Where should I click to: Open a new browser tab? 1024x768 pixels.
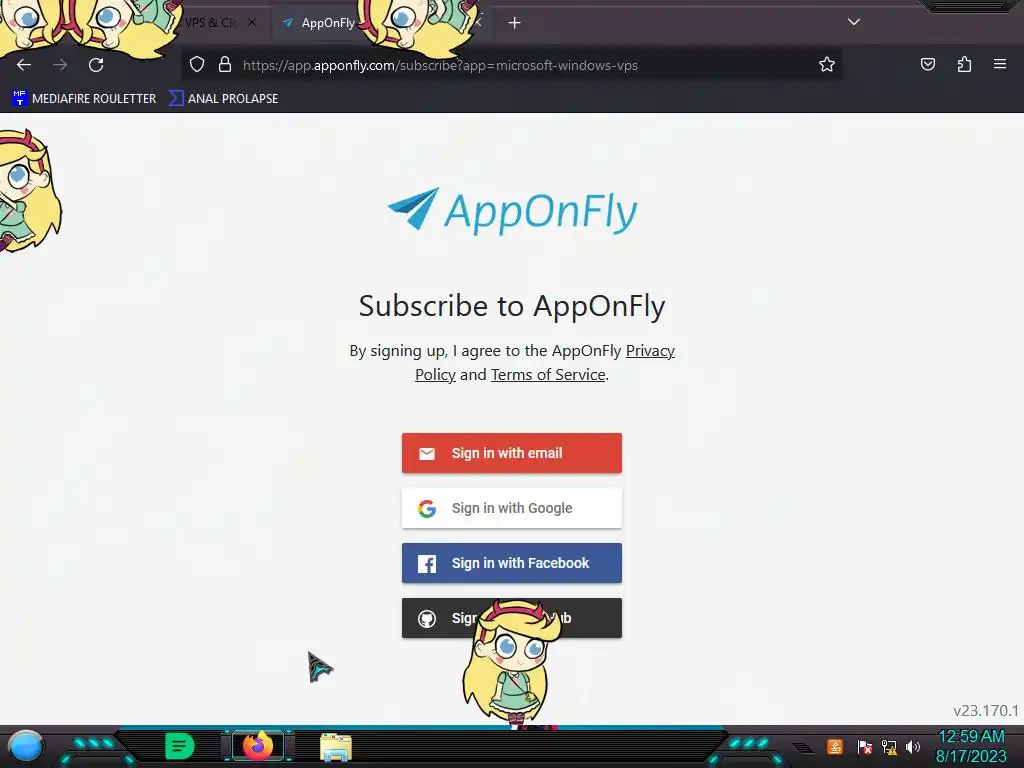[x=515, y=23]
